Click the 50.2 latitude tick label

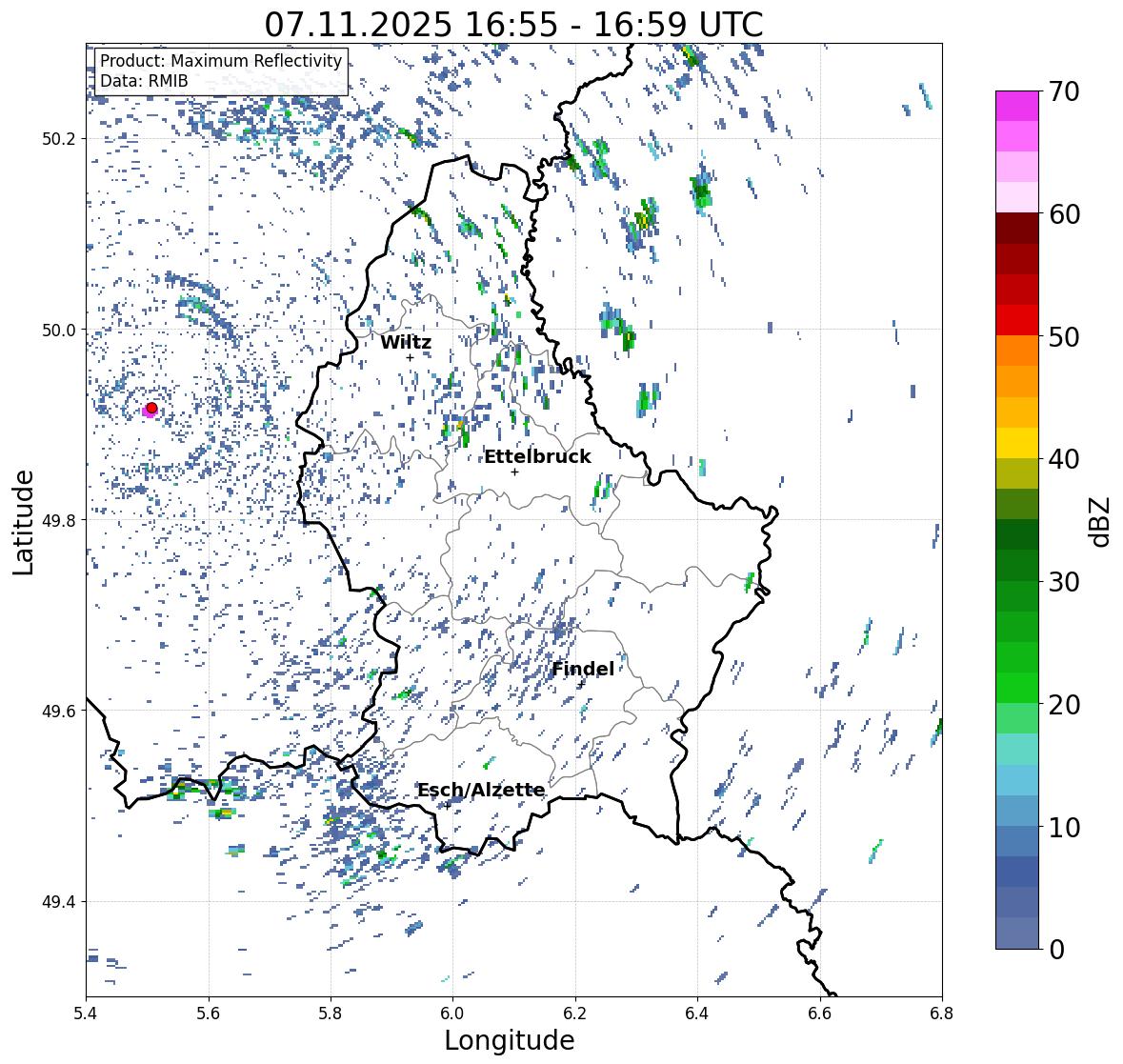[58, 139]
